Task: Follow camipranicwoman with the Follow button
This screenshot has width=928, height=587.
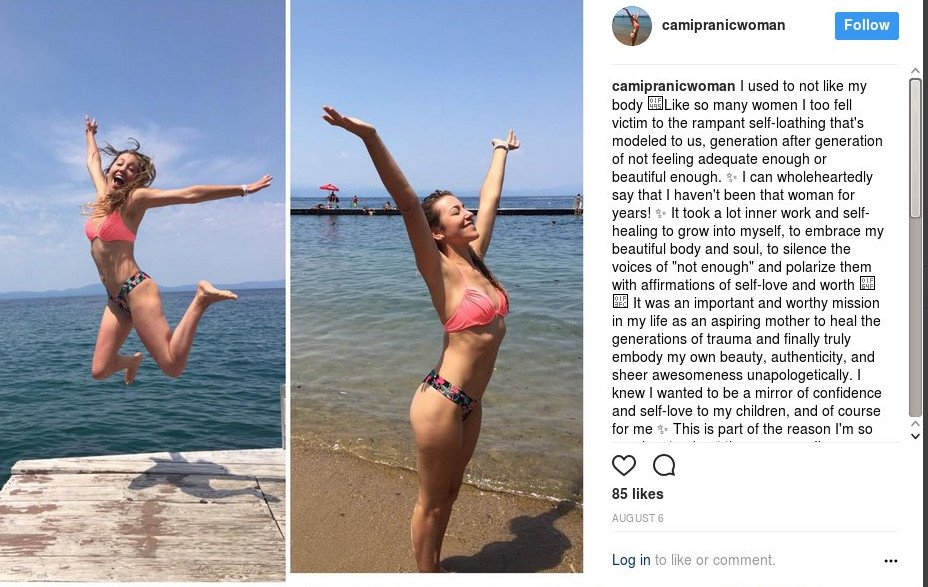Action: 866,26
